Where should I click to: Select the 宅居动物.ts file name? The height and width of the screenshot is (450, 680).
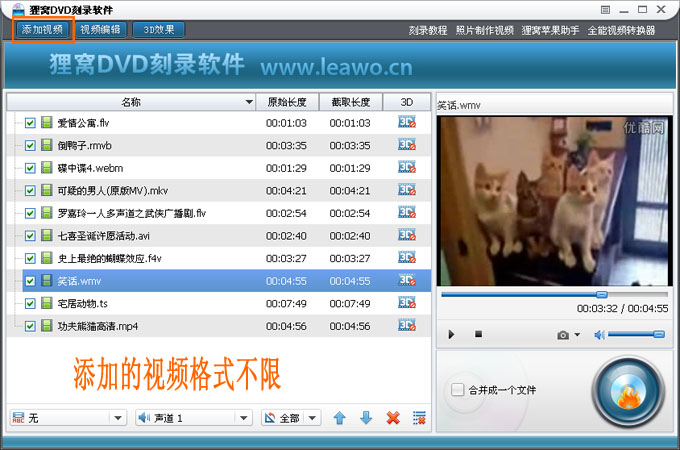(x=82, y=303)
